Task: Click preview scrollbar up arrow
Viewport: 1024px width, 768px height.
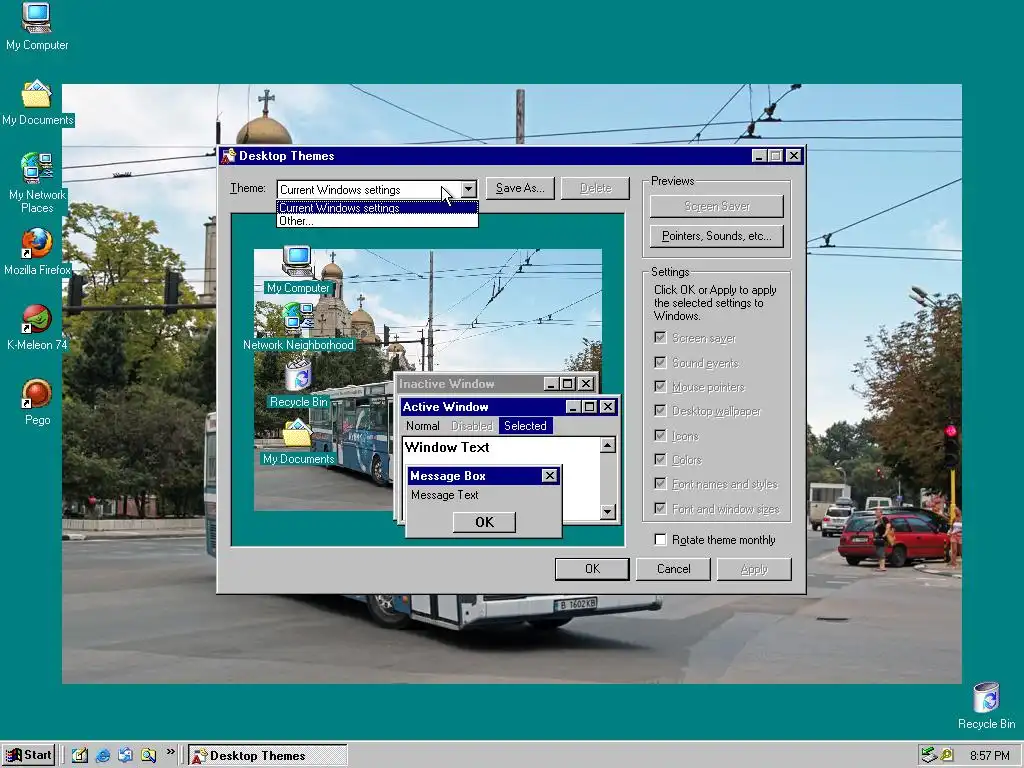Action: [x=607, y=445]
